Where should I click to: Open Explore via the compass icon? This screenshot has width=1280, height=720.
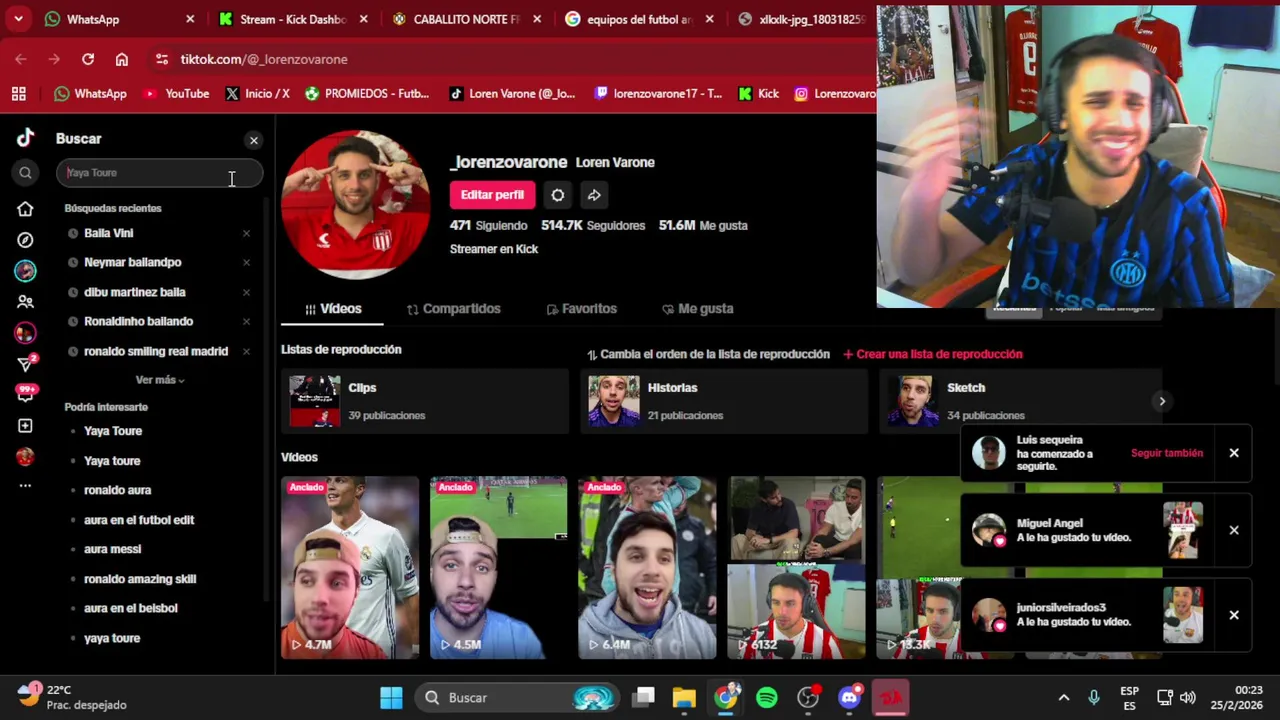point(25,240)
